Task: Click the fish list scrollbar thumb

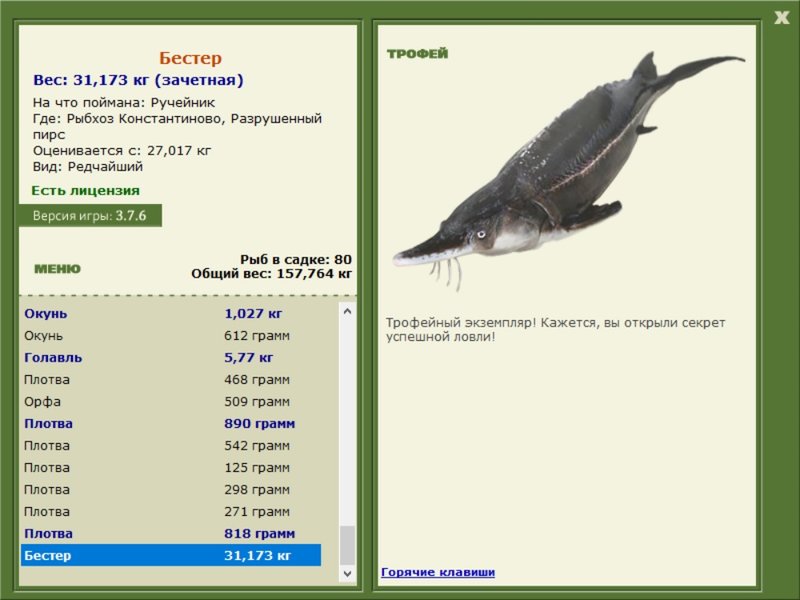Action: pos(347,546)
